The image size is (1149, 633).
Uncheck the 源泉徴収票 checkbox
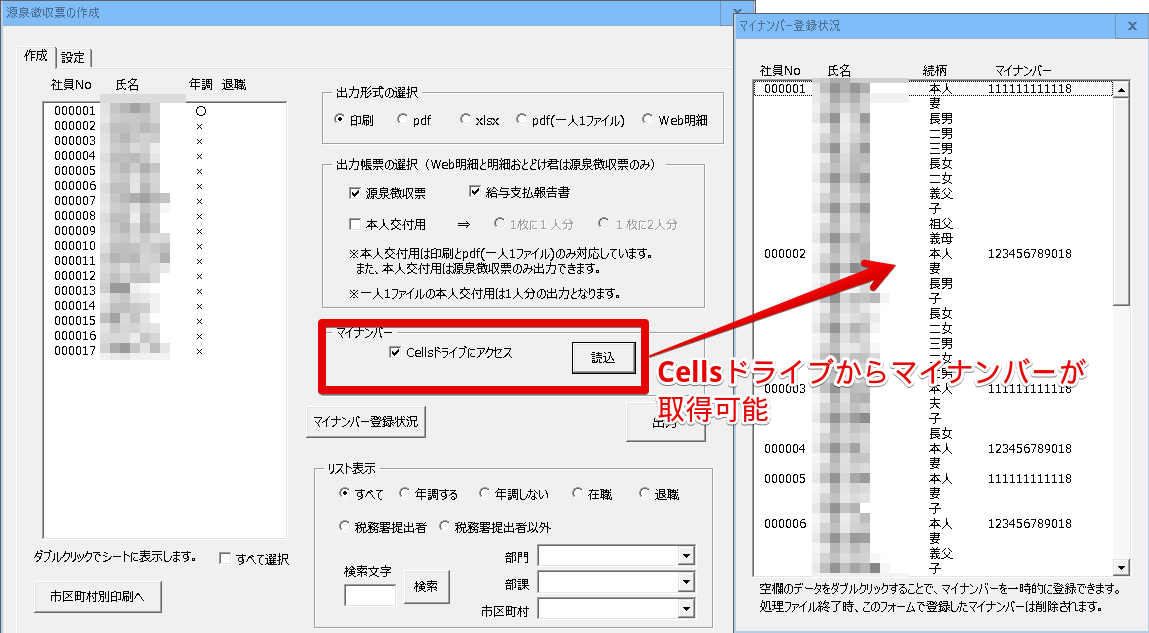tap(355, 193)
